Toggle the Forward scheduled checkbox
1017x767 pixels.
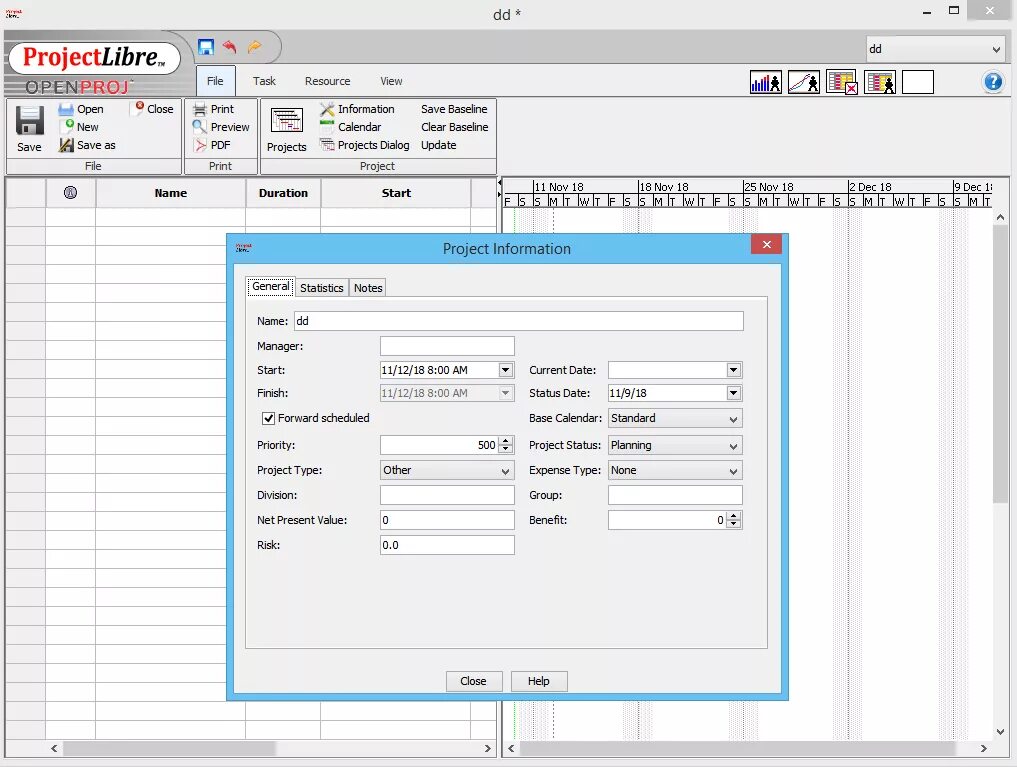[268, 418]
